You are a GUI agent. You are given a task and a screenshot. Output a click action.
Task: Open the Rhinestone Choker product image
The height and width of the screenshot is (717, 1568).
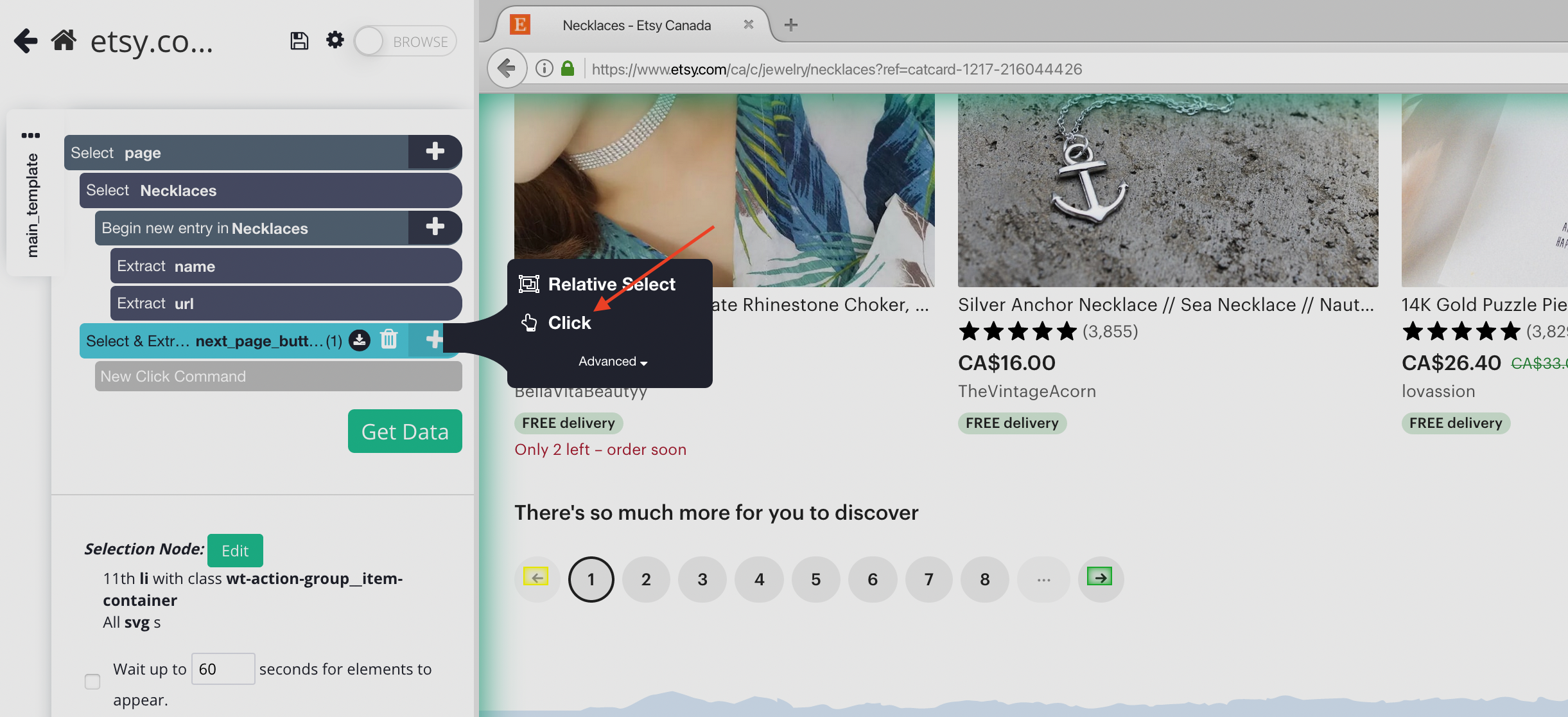pos(724,177)
